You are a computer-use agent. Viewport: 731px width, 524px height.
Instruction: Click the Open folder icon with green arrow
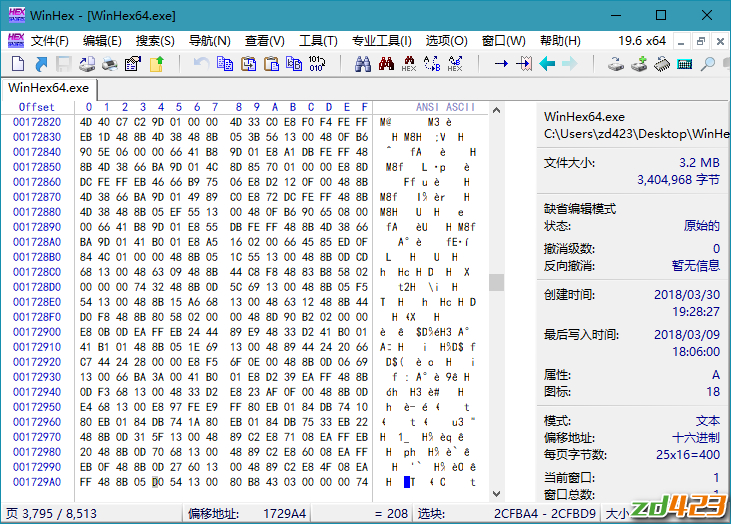click(x=157, y=63)
